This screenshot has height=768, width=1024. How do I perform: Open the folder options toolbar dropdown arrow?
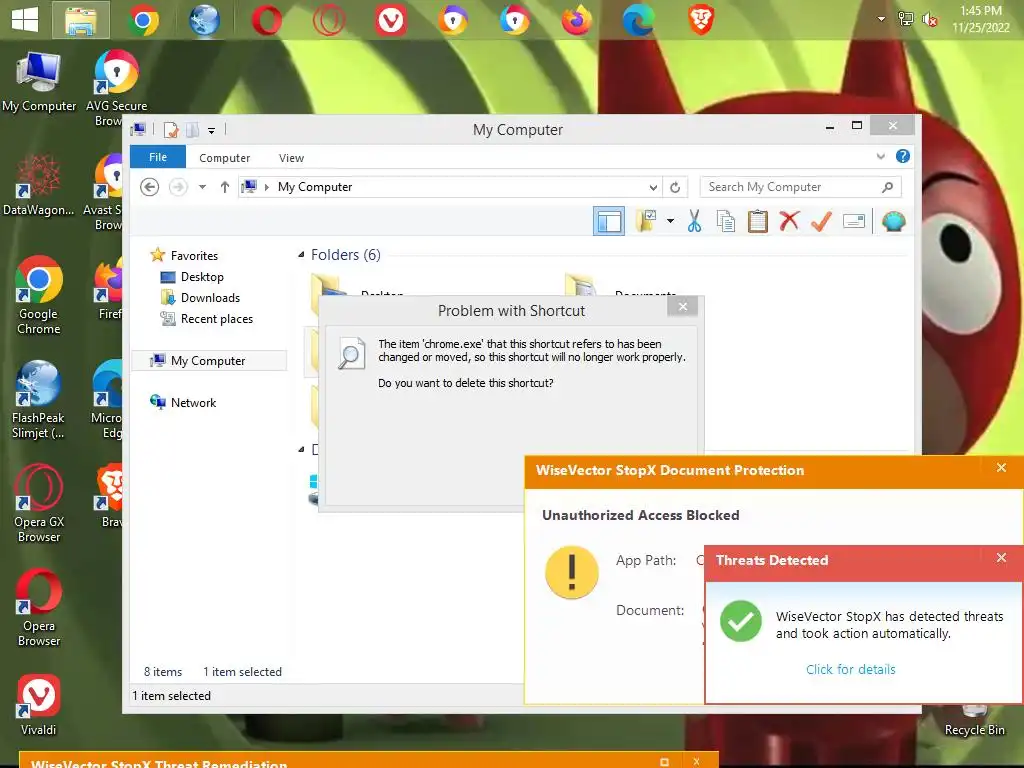pos(670,221)
